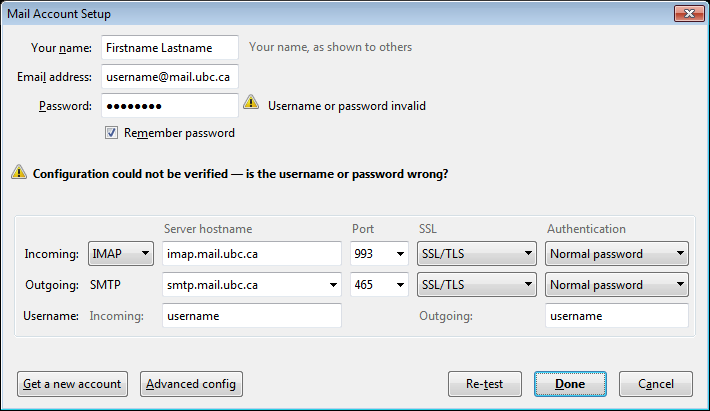The height and width of the screenshot is (411, 710).
Task: Click the Re-test button
Action: tap(484, 383)
